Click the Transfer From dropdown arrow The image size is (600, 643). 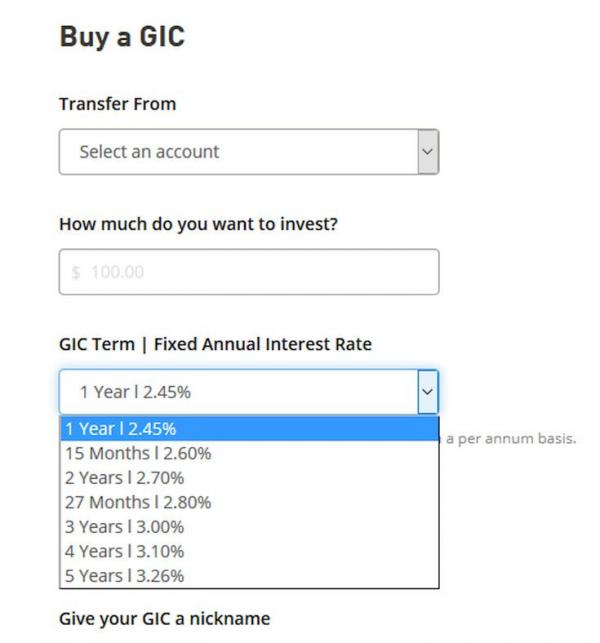pyautogui.click(x=427, y=152)
